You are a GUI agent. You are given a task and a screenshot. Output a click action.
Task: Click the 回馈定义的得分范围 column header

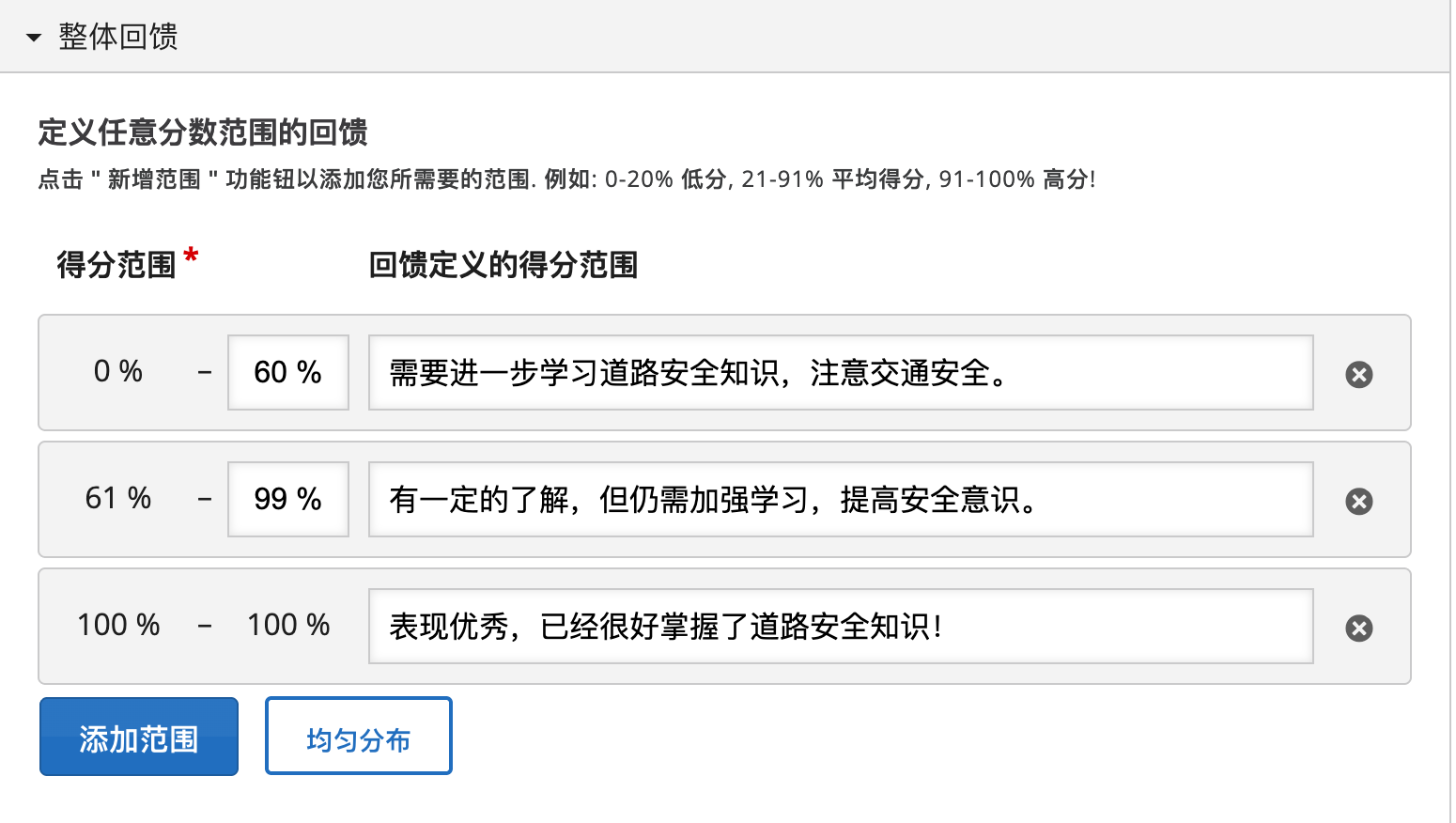pyautogui.click(x=503, y=266)
